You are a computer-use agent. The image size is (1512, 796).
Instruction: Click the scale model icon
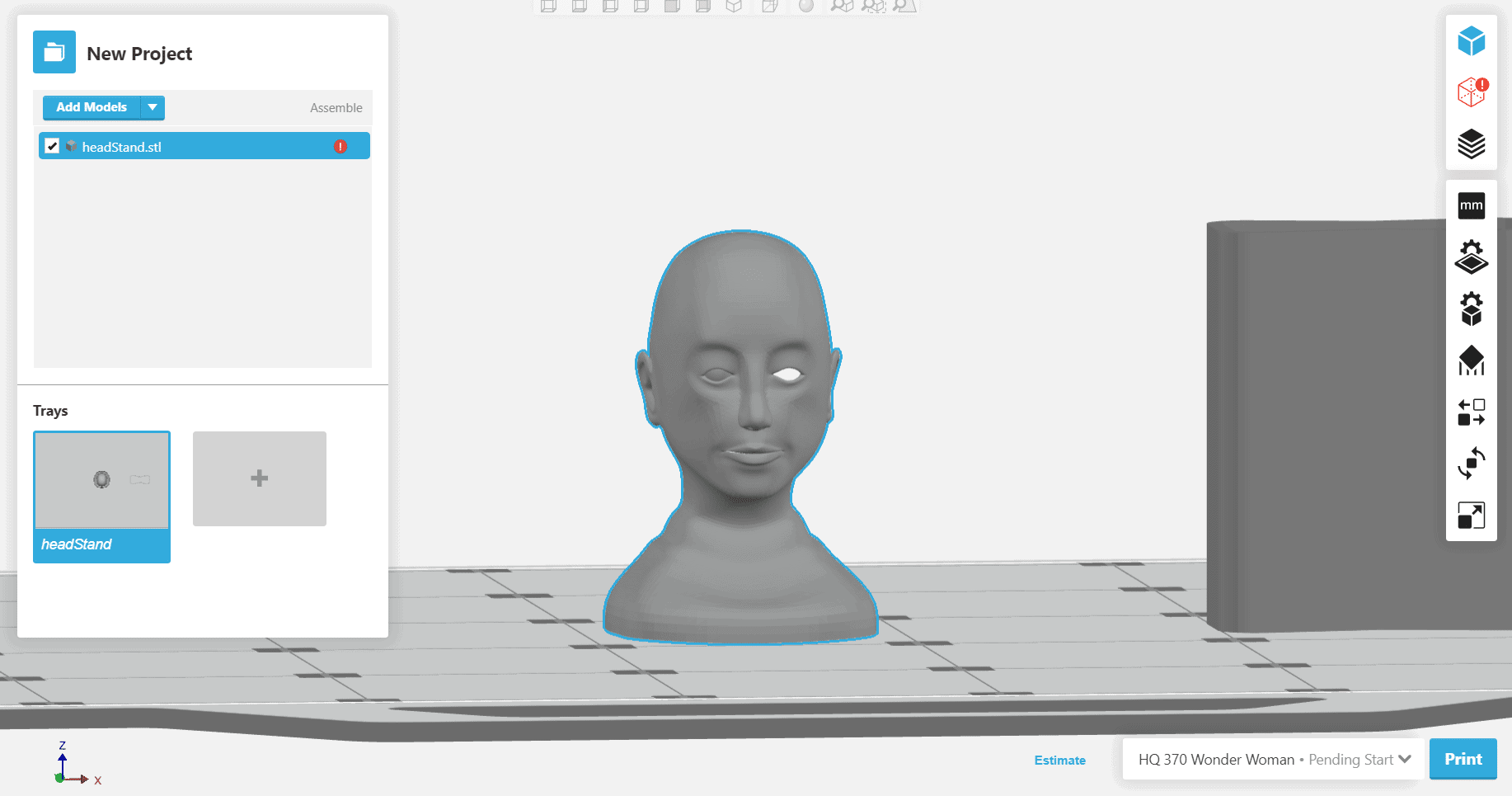(x=1471, y=516)
